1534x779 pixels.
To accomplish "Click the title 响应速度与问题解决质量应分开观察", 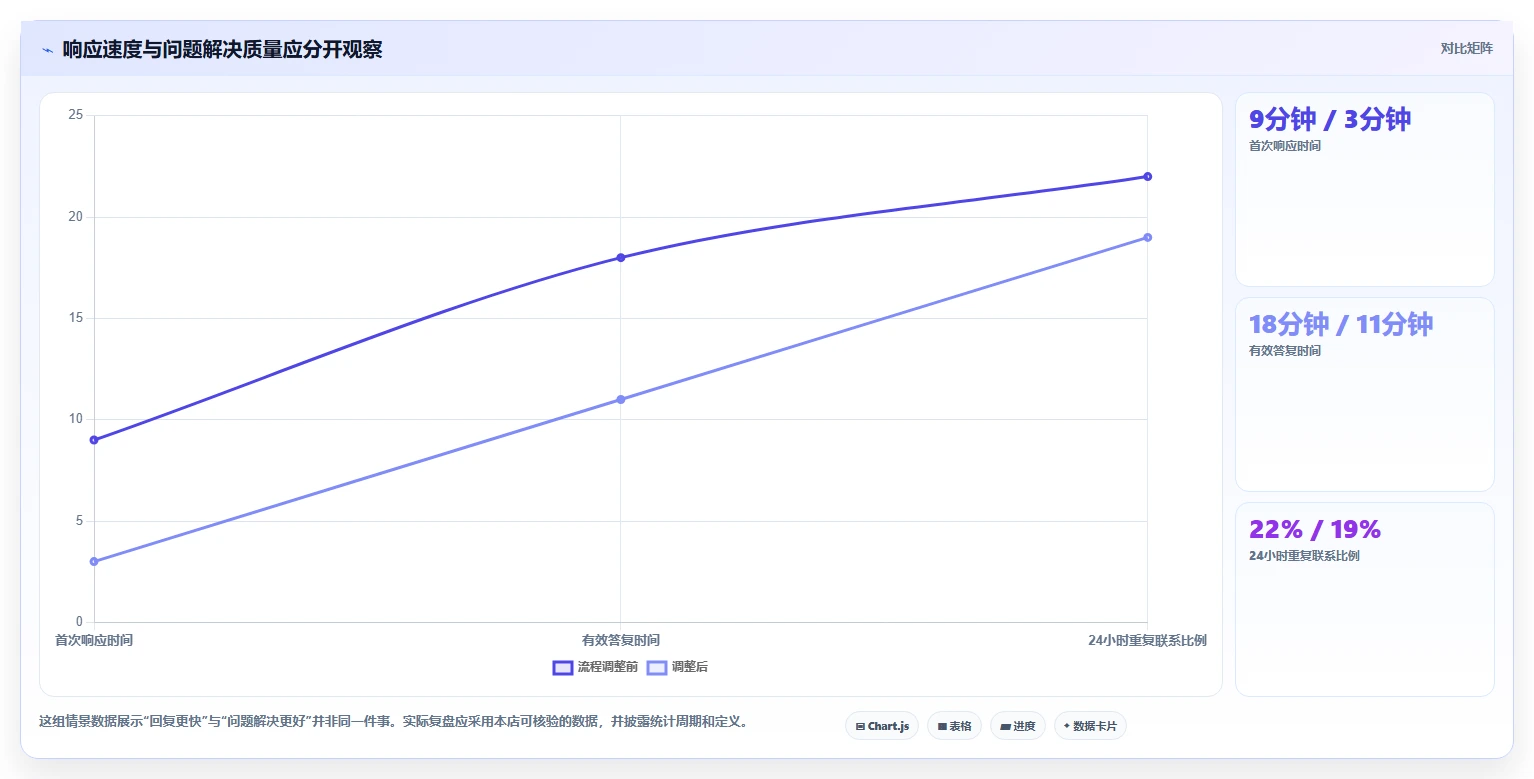I will (x=222, y=49).
